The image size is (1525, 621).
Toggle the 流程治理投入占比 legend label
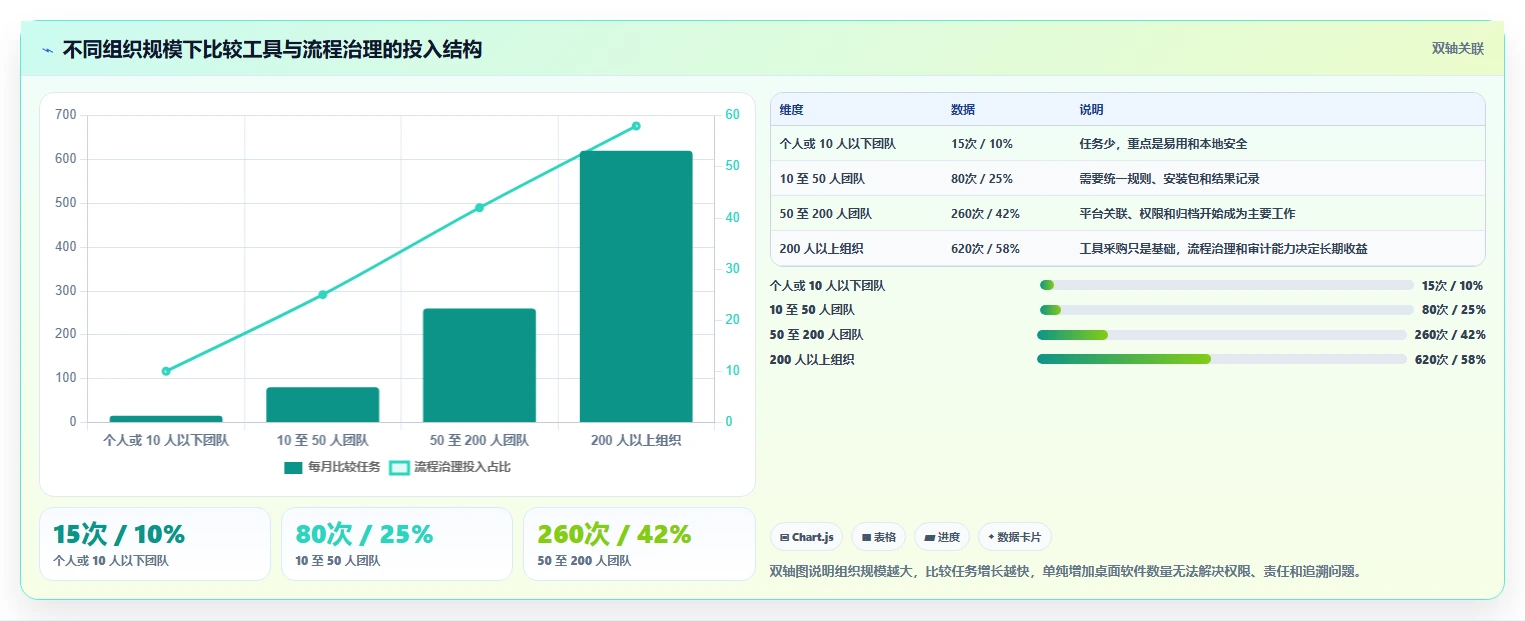click(x=462, y=467)
